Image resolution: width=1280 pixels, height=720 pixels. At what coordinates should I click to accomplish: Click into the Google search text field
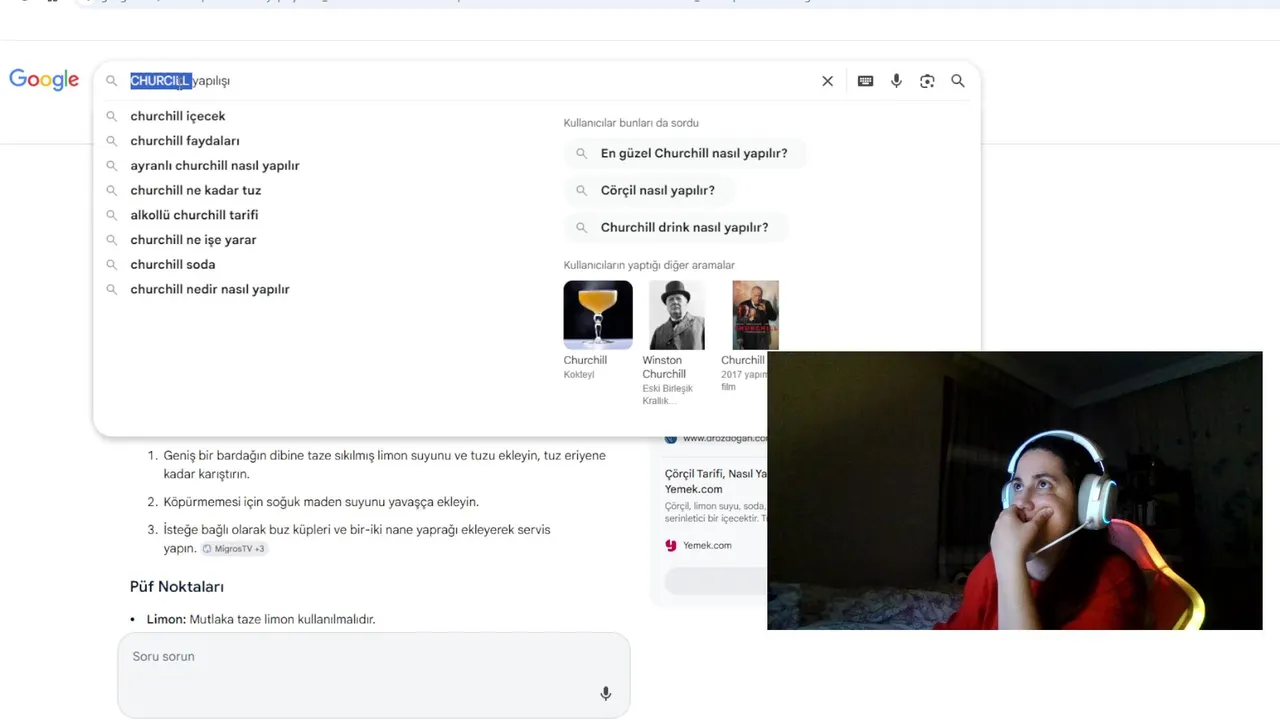click(x=470, y=81)
